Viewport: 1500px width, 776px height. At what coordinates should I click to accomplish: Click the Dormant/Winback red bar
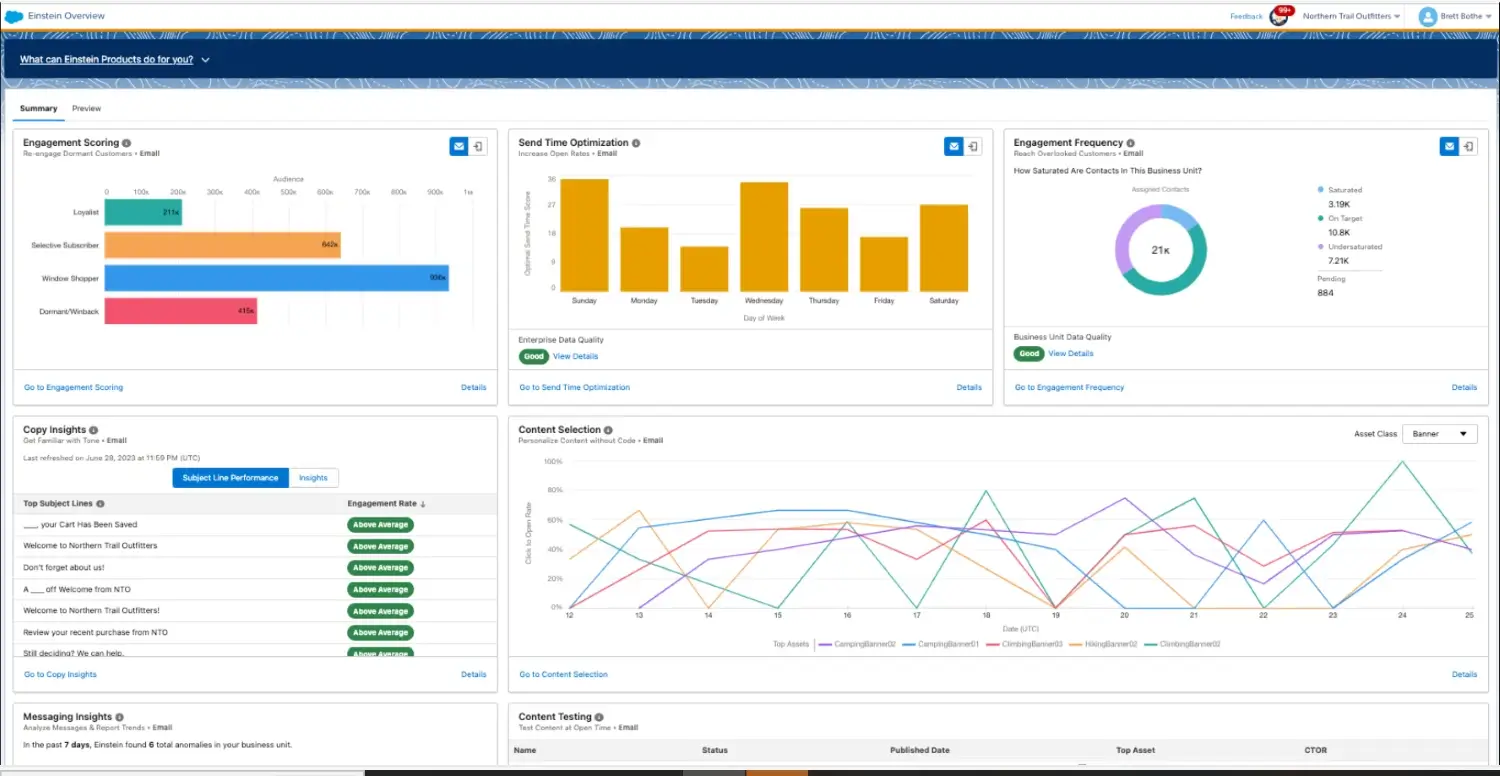pyautogui.click(x=181, y=311)
